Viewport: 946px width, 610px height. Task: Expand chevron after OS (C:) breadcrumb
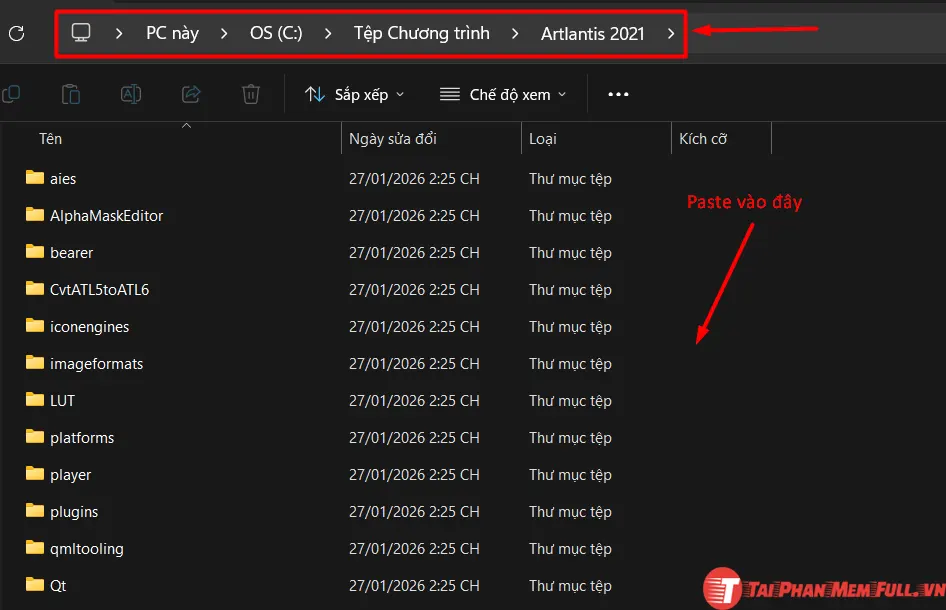click(328, 33)
